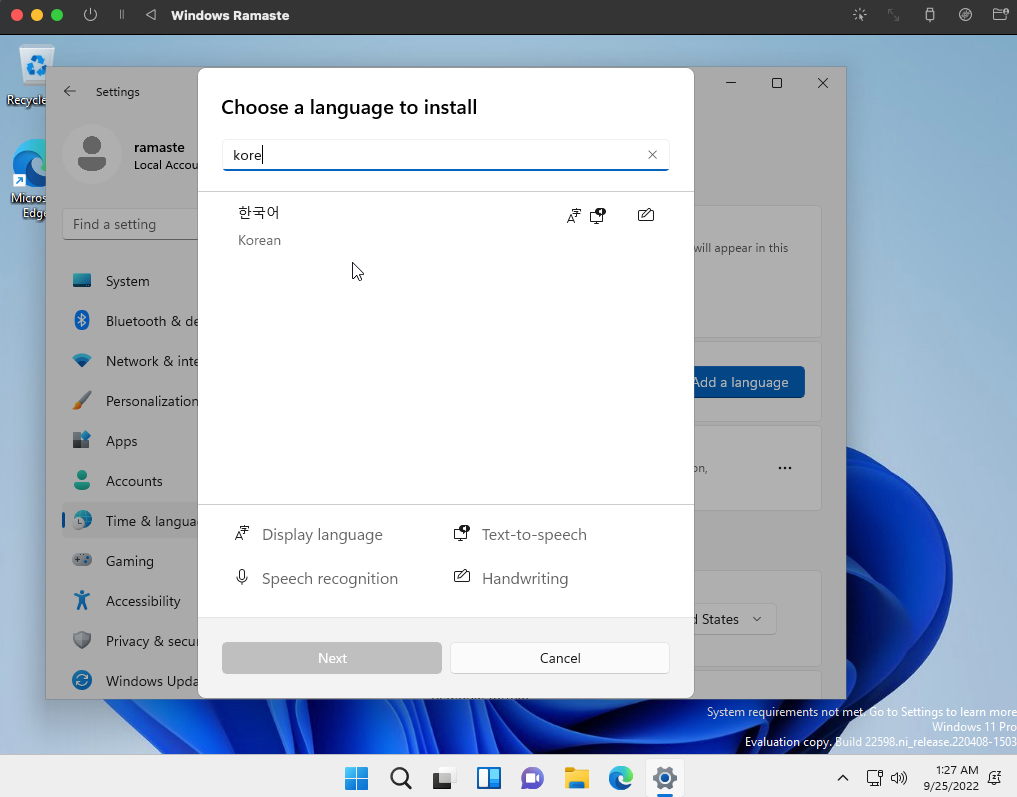This screenshot has width=1017, height=797.
Task: Open Task View on taskbar
Action: [x=445, y=778]
